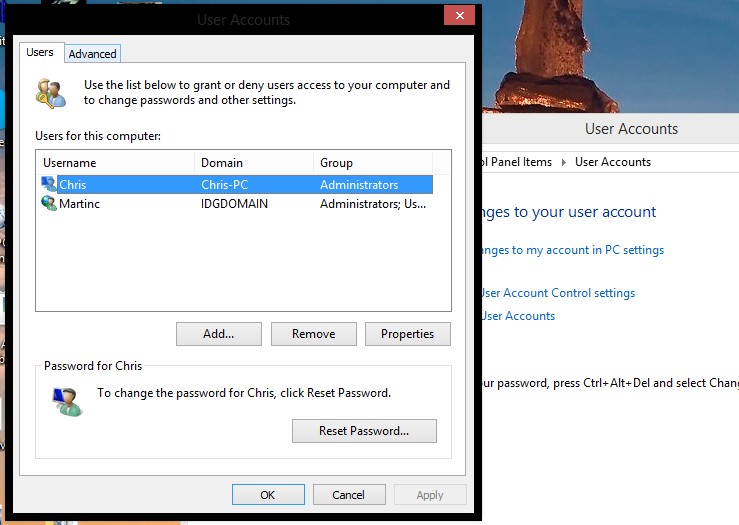The height and width of the screenshot is (525, 739).
Task: Expand the breadcrumb arrow before User Accounts
Action: 563,163
